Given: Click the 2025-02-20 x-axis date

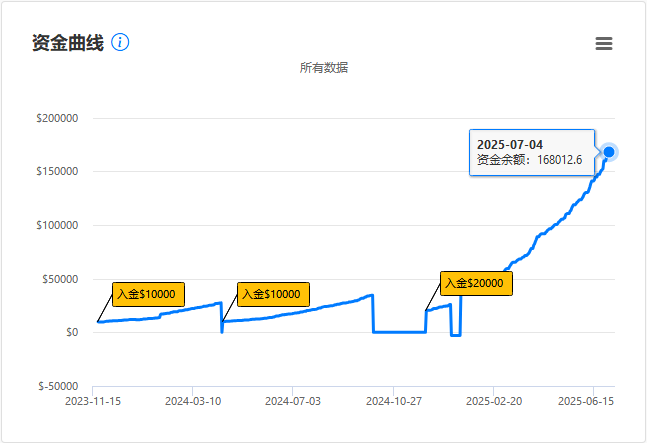Looking at the screenshot, I should (494, 401).
